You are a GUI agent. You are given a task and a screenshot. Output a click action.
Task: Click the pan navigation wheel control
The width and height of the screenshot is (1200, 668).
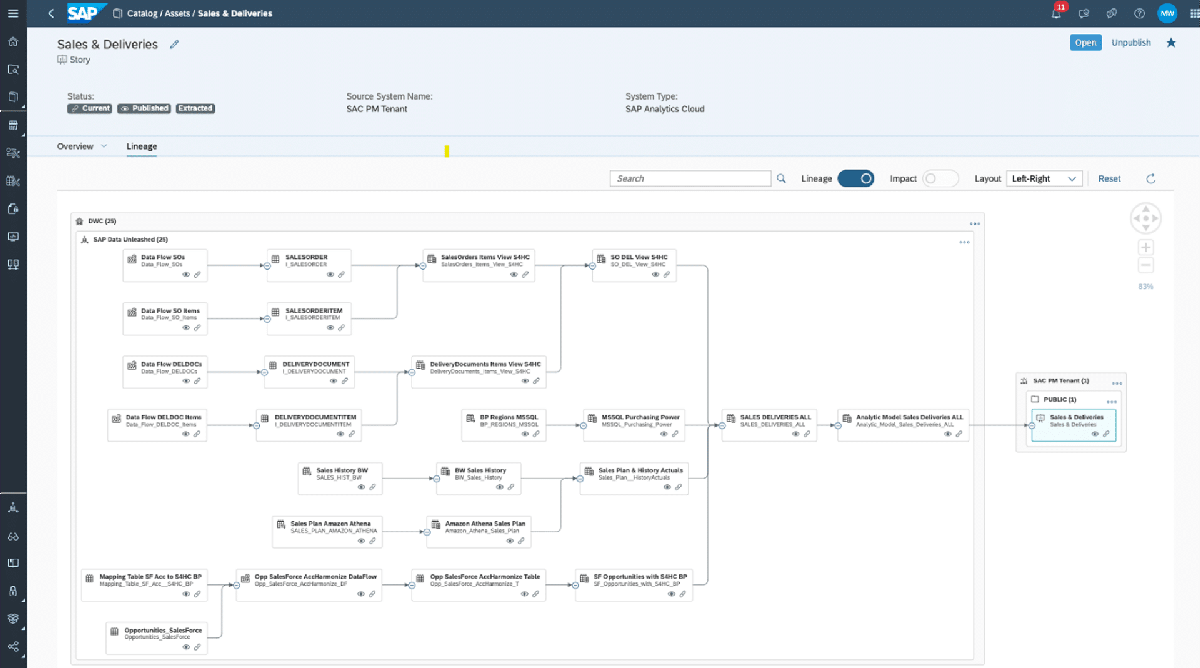pyautogui.click(x=1146, y=217)
